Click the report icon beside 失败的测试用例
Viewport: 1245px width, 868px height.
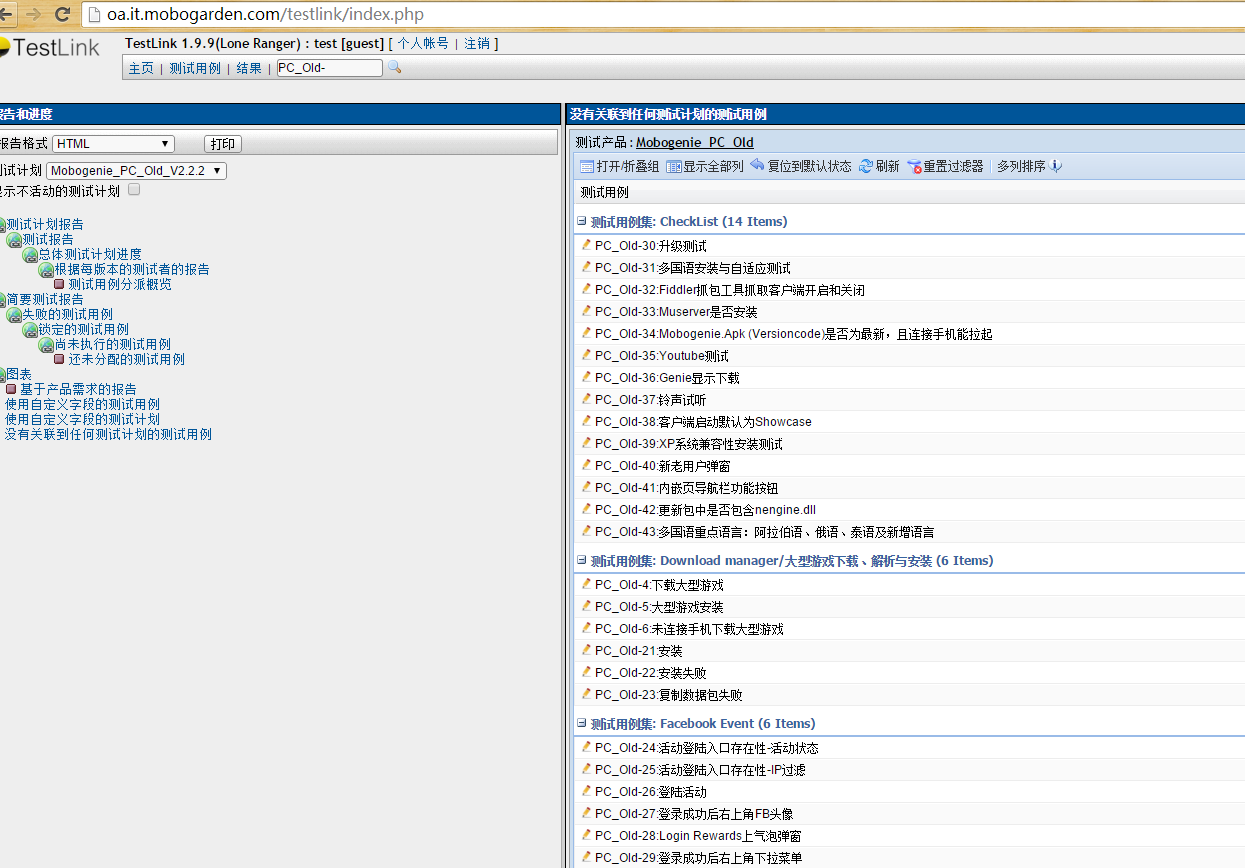click(14, 315)
